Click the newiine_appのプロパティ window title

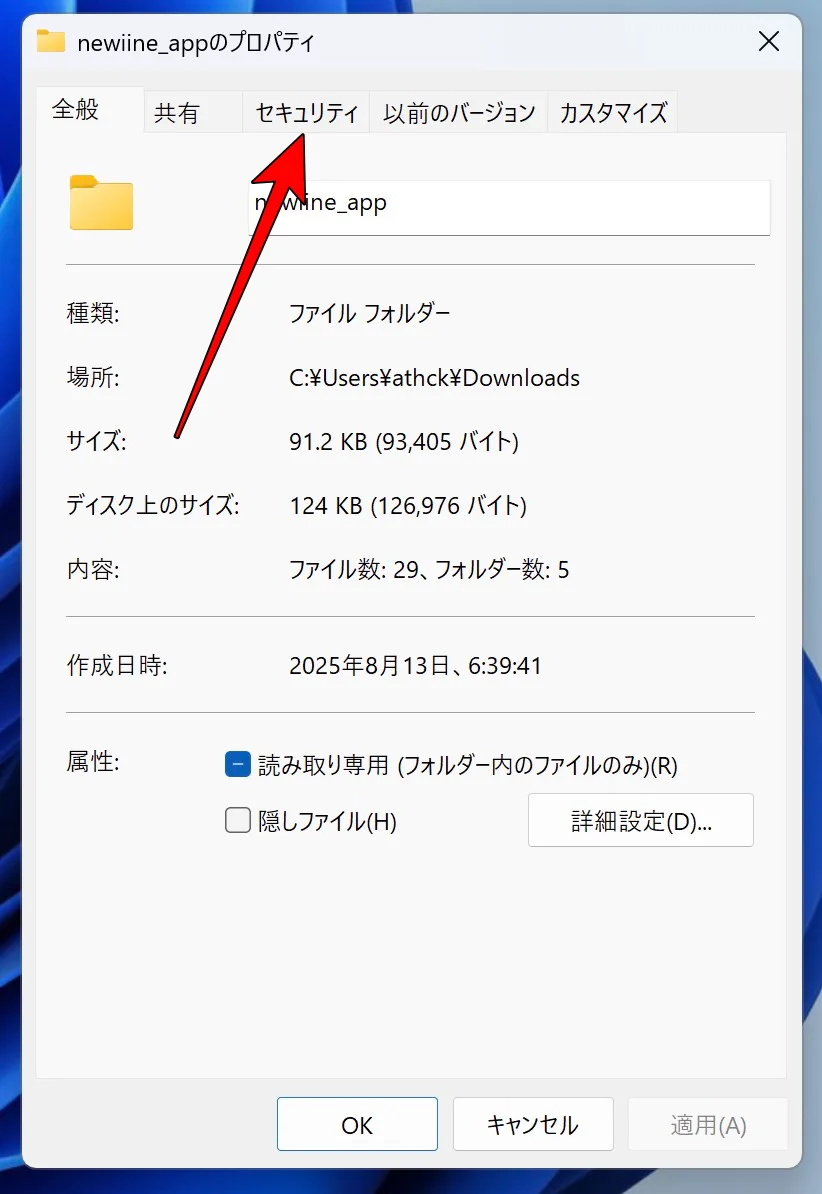[196, 42]
